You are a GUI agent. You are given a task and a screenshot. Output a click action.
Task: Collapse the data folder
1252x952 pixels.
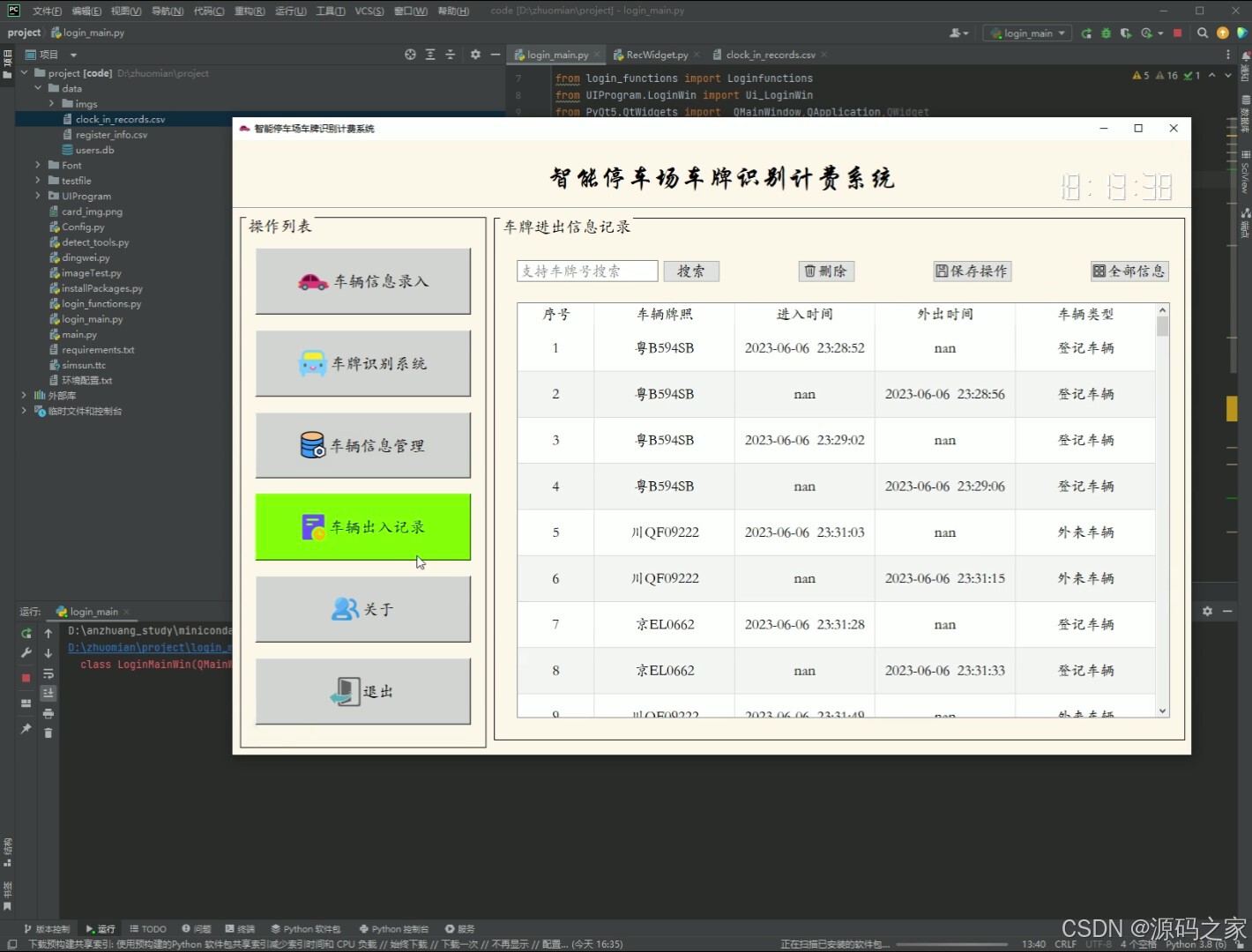pos(38,88)
